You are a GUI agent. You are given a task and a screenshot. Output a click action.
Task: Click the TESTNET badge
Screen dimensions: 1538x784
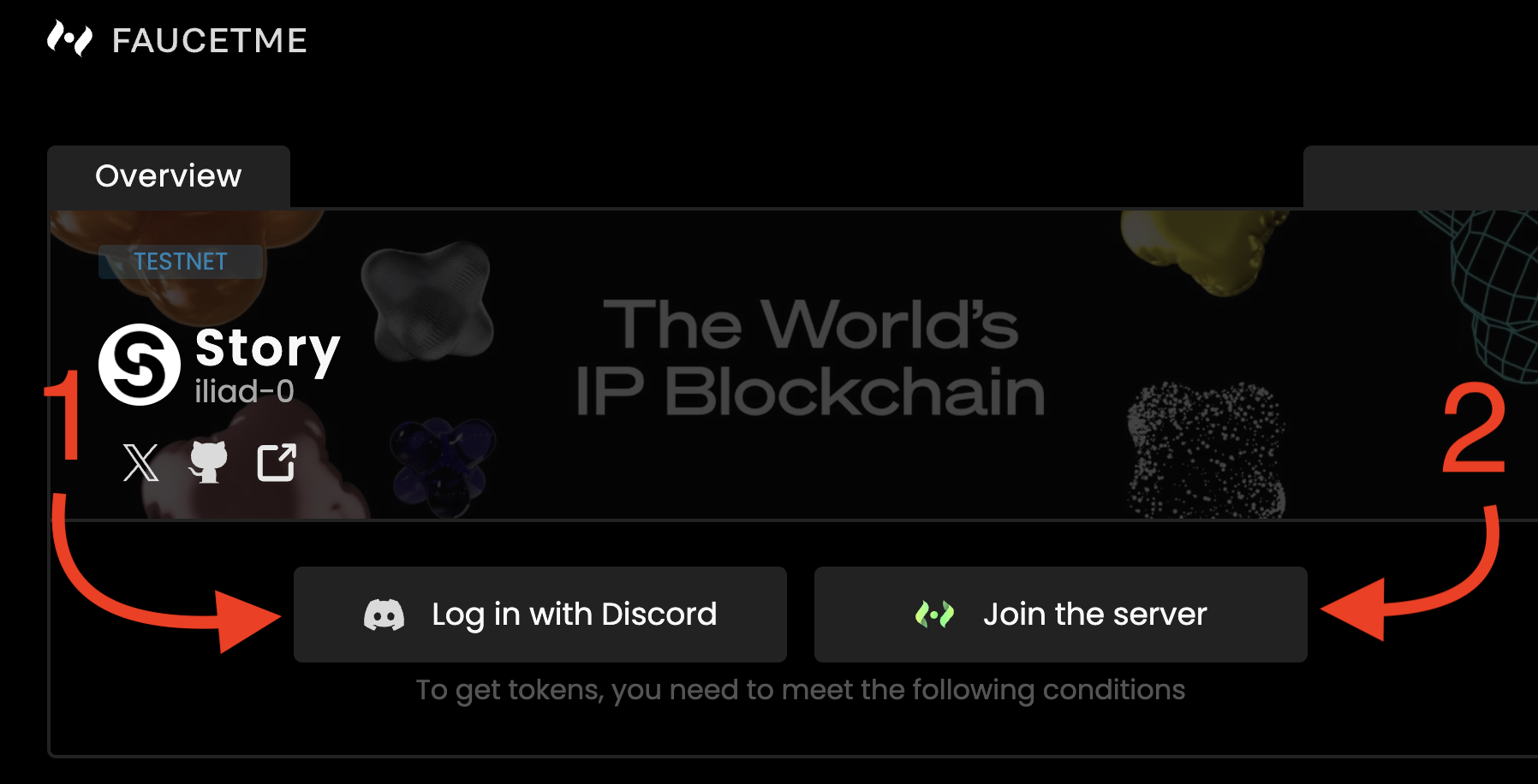tap(181, 261)
